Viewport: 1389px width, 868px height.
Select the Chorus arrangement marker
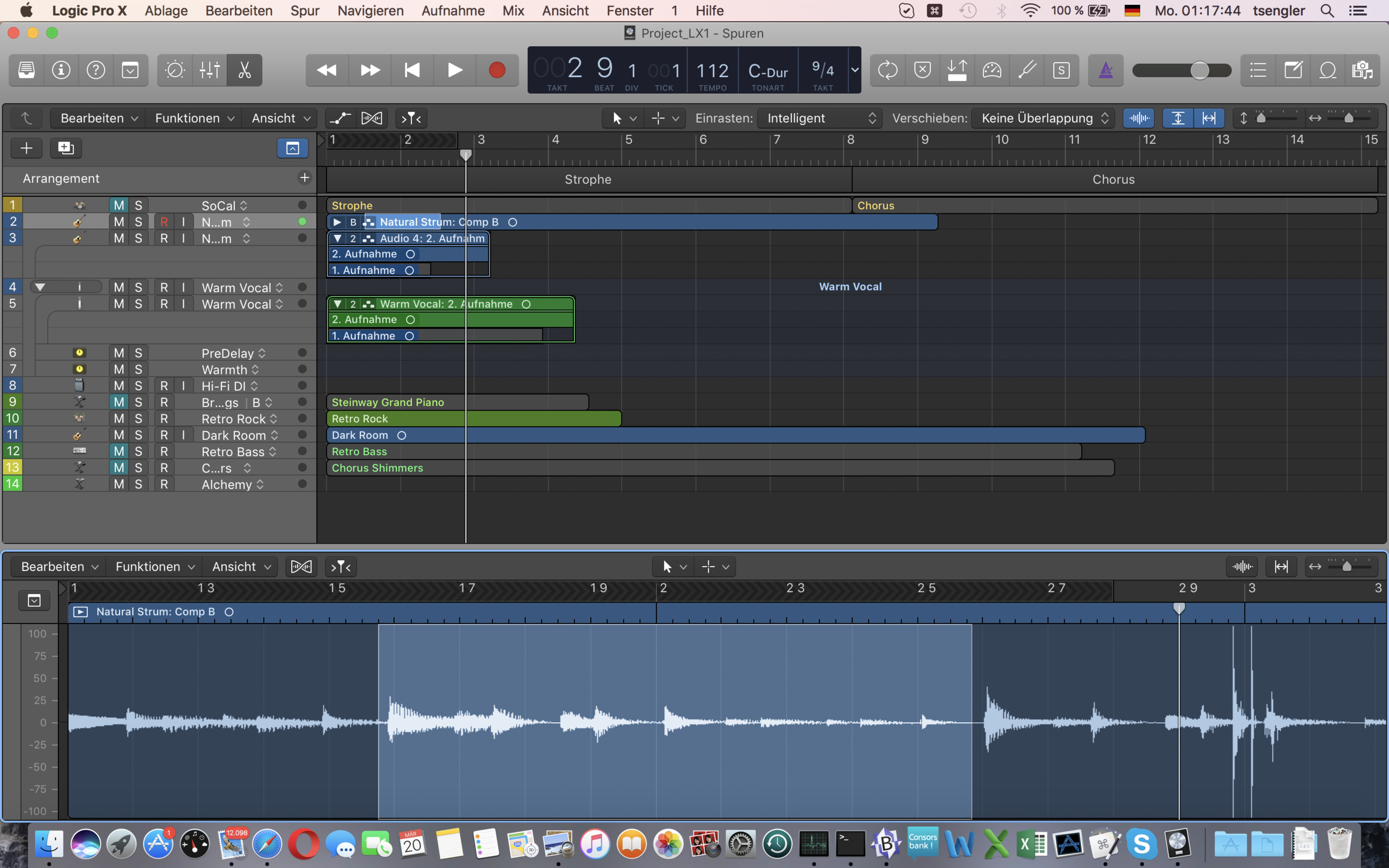tap(1113, 180)
